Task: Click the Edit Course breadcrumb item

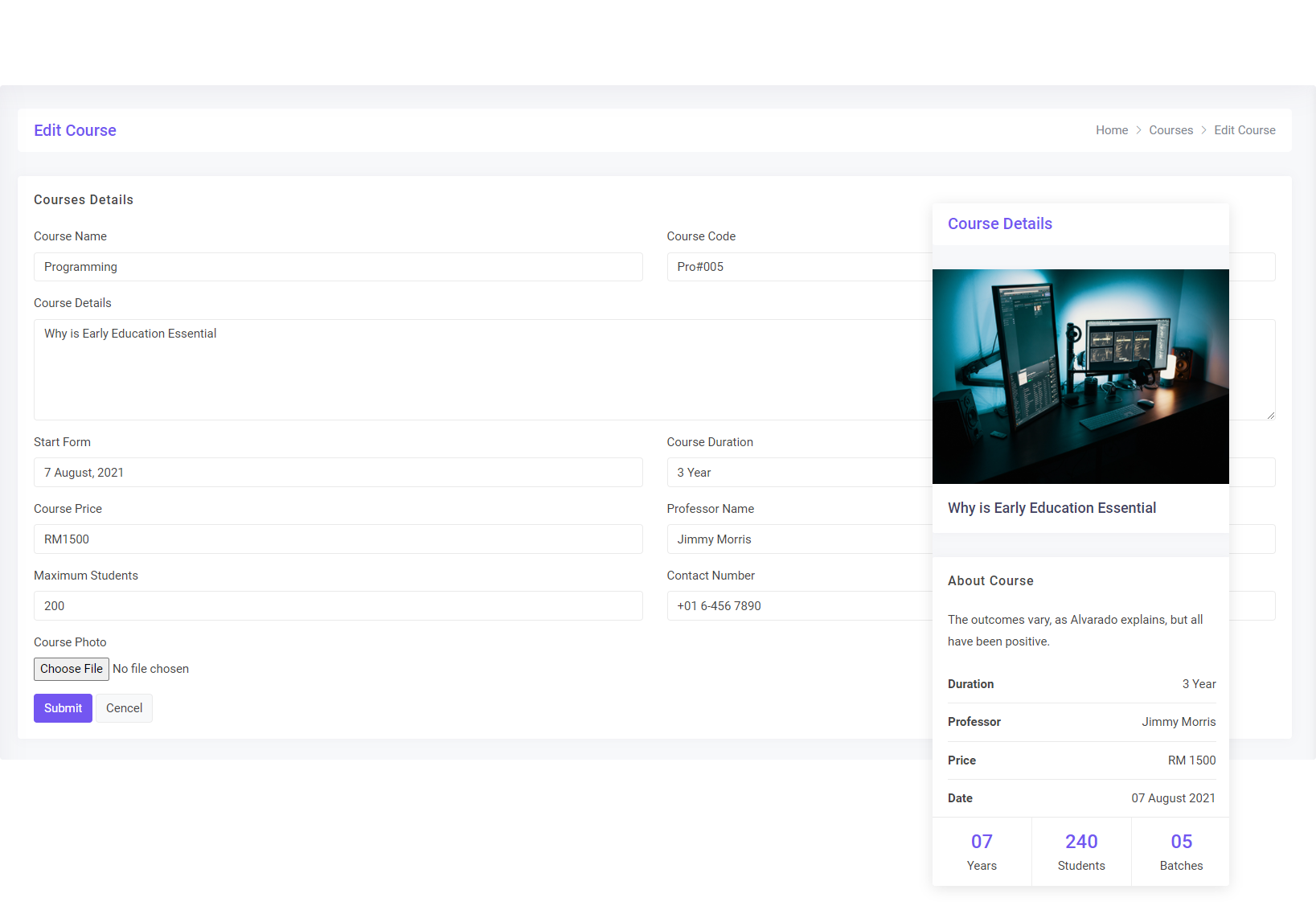Action: [x=1244, y=130]
